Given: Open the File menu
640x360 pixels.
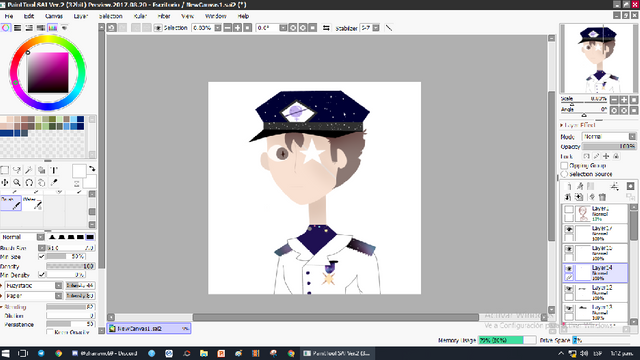Looking at the screenshot, I should [x=9, y=16].
